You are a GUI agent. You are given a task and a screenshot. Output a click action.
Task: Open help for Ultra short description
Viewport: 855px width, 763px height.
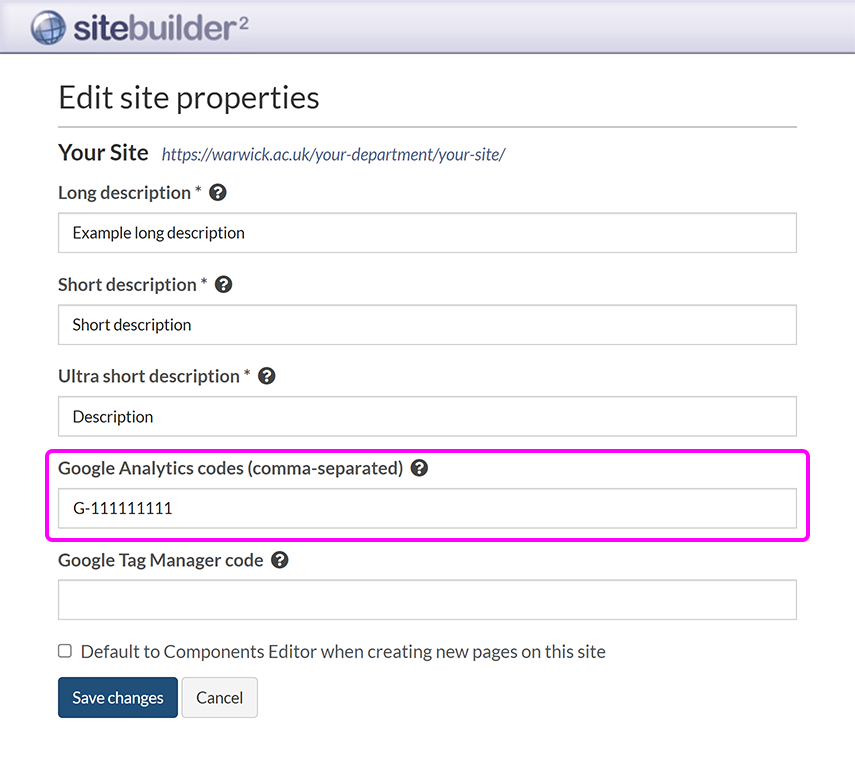click(266, 375)
